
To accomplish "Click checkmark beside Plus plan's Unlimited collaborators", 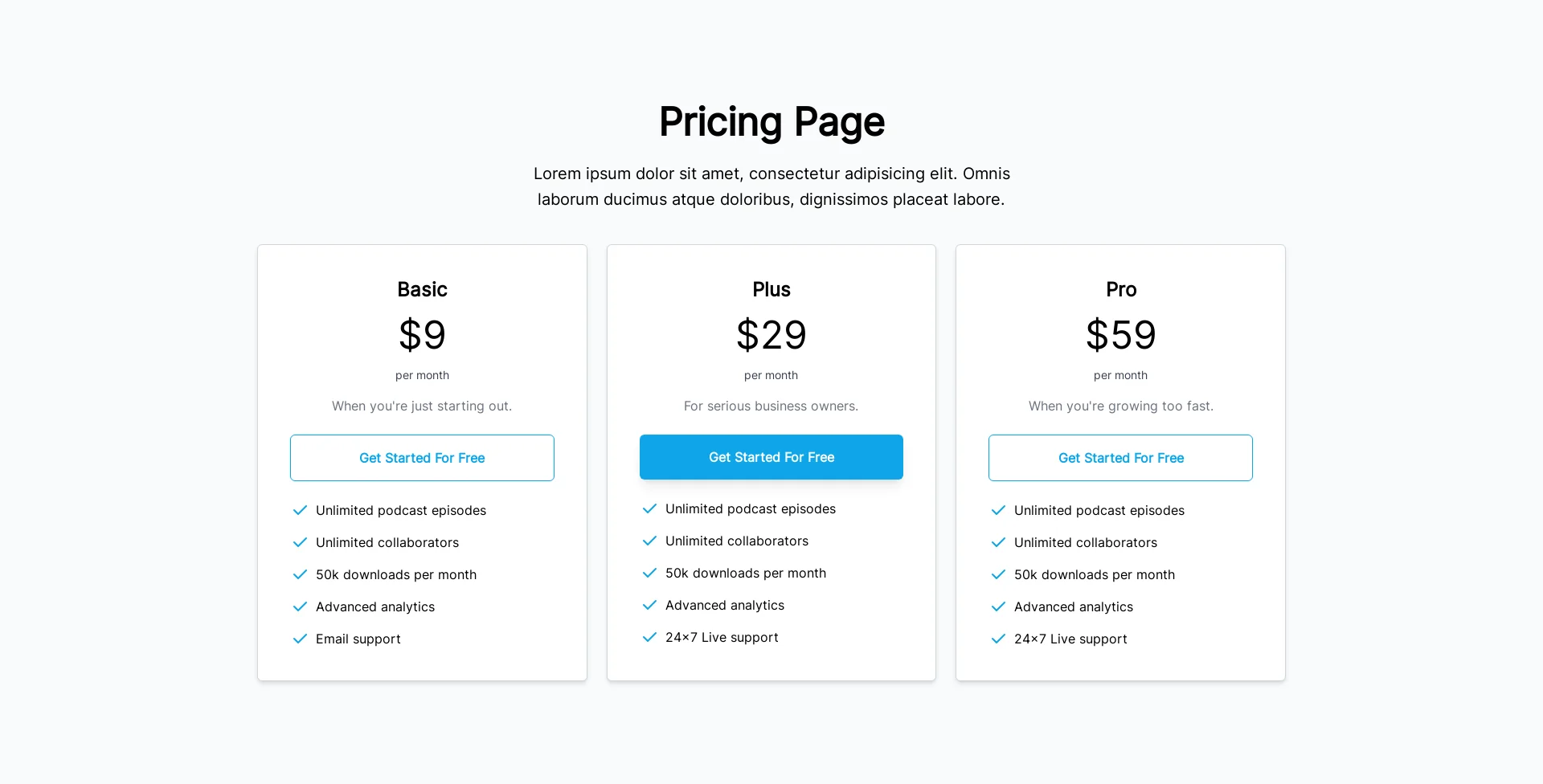I will pyautogui.click(x=649, y=541).
